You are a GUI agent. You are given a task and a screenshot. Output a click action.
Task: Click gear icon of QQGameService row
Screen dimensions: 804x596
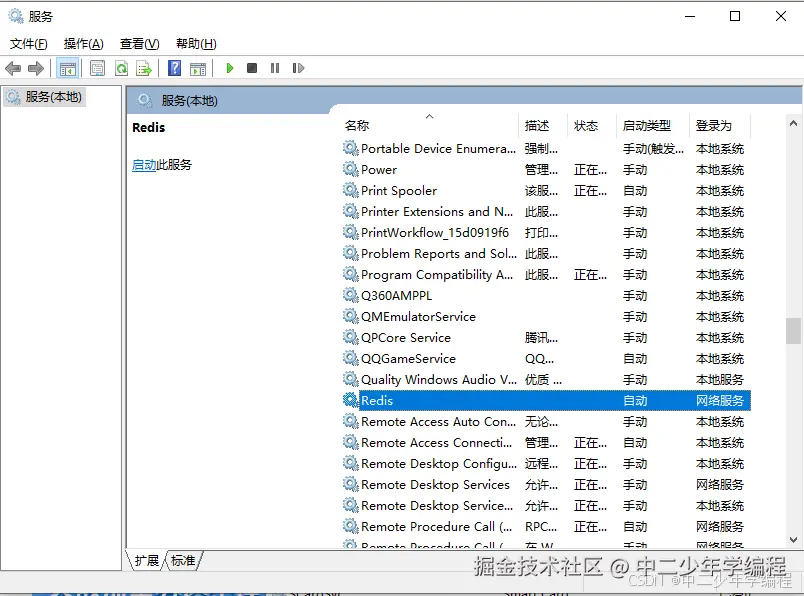point(350,358)
